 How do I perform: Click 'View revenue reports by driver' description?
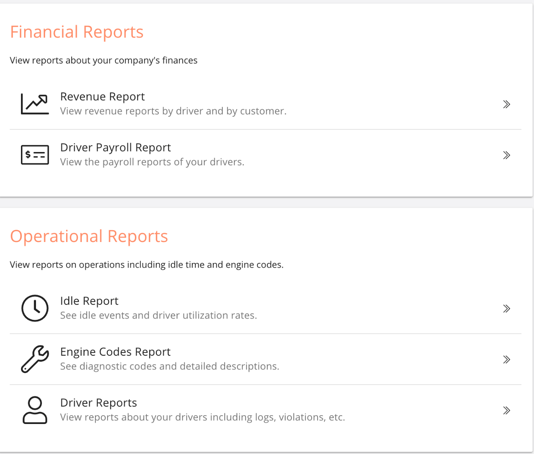tap(173, 111)
